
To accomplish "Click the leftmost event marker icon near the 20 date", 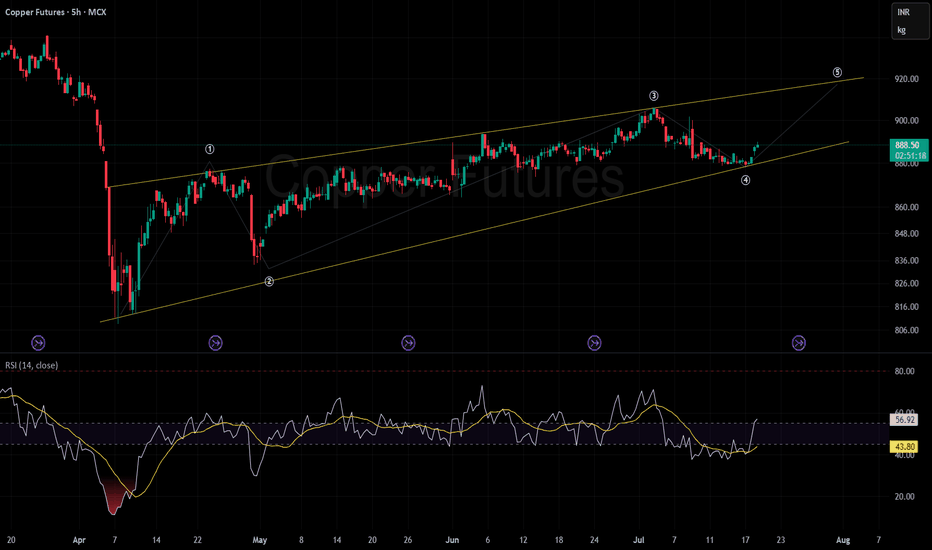I will [x=38, y=342].
